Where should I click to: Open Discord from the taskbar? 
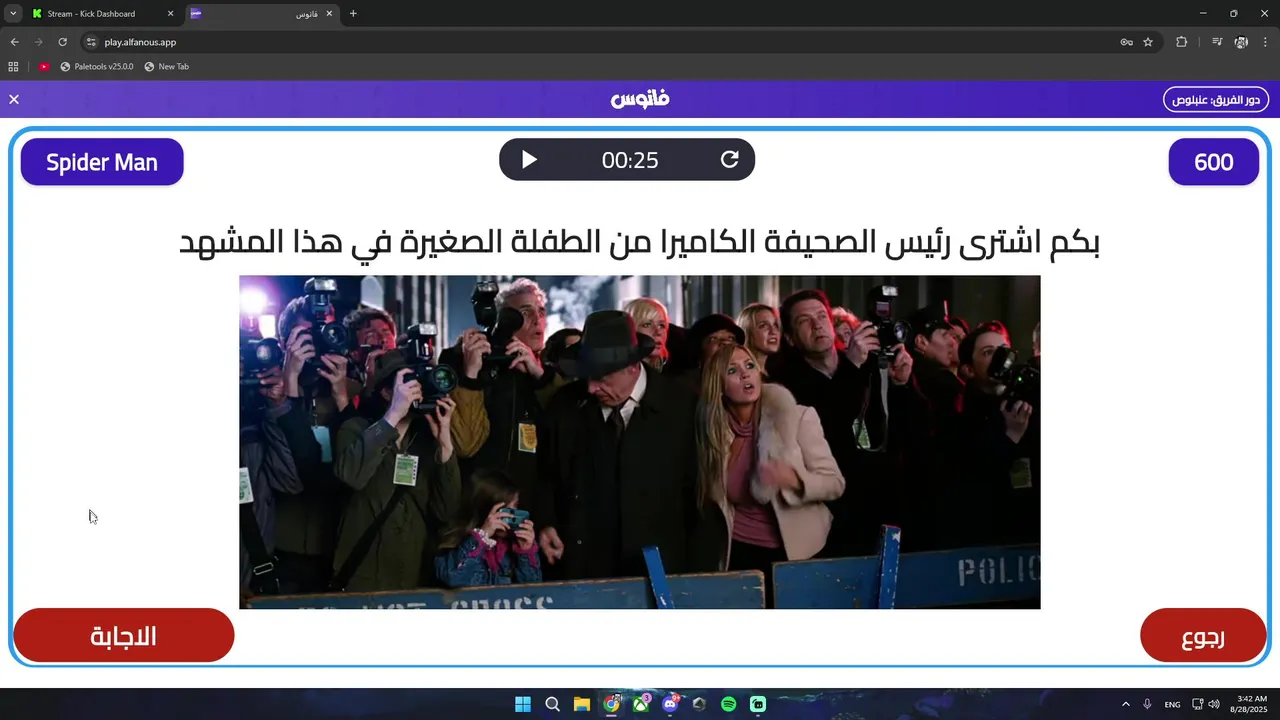(x=670, y=704)
